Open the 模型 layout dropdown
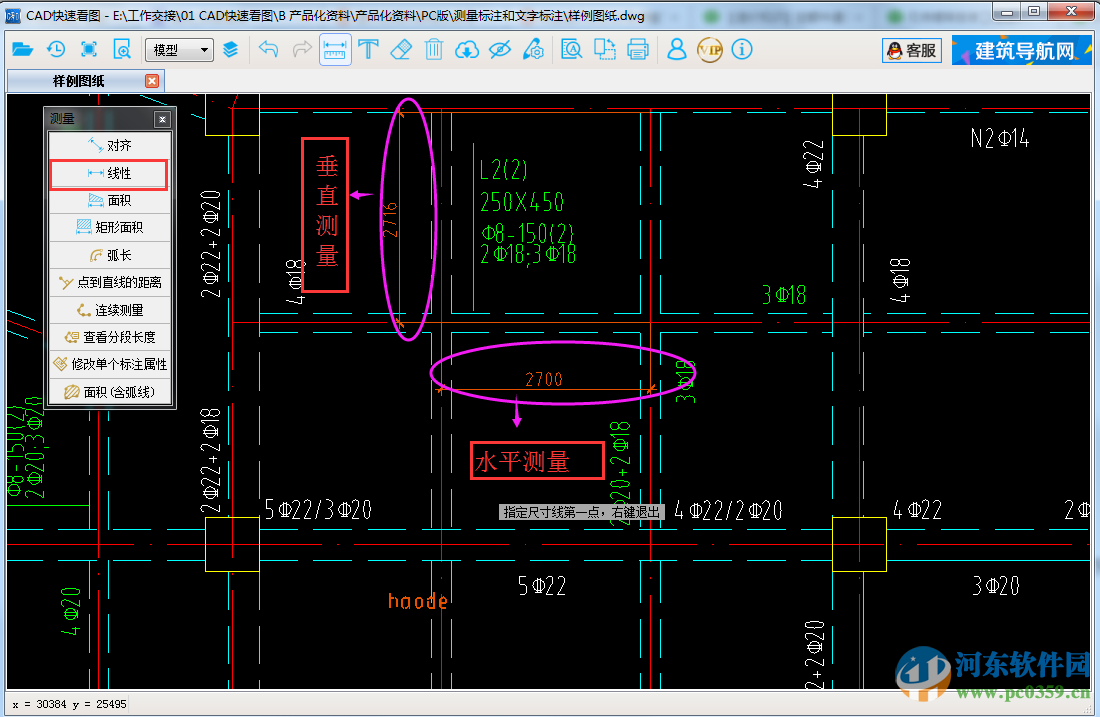 click(179, 50)
